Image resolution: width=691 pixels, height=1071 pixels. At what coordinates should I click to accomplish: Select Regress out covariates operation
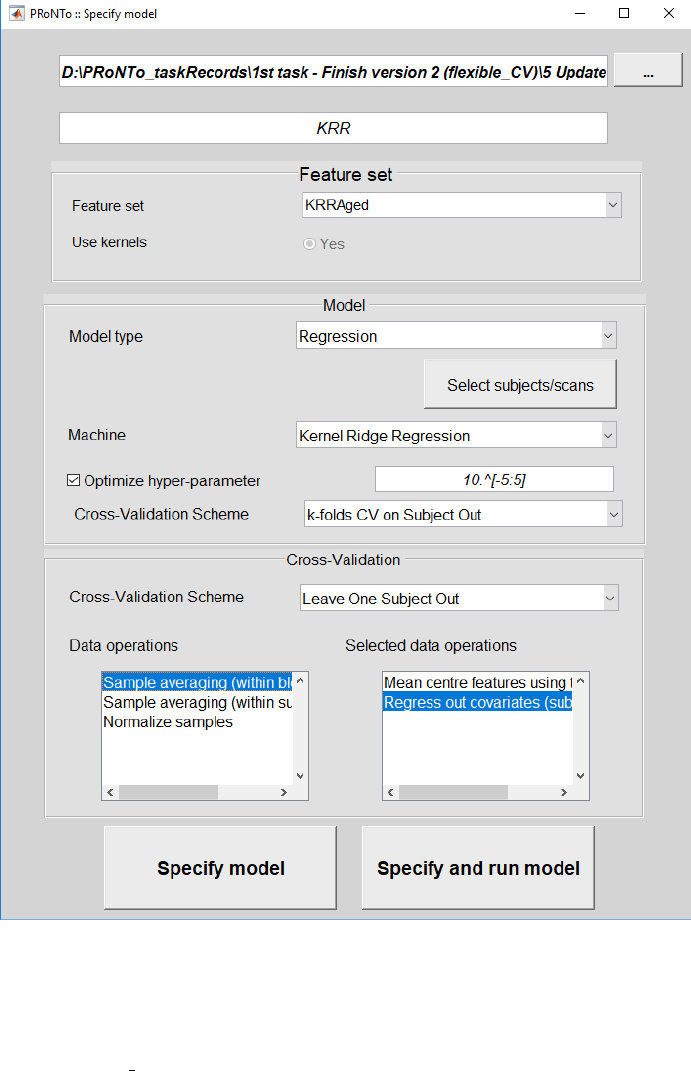click(475, 703)
